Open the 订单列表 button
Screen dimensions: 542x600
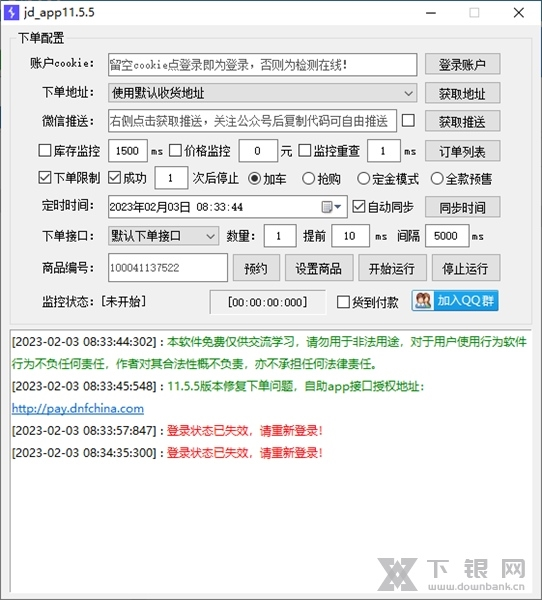462,151
